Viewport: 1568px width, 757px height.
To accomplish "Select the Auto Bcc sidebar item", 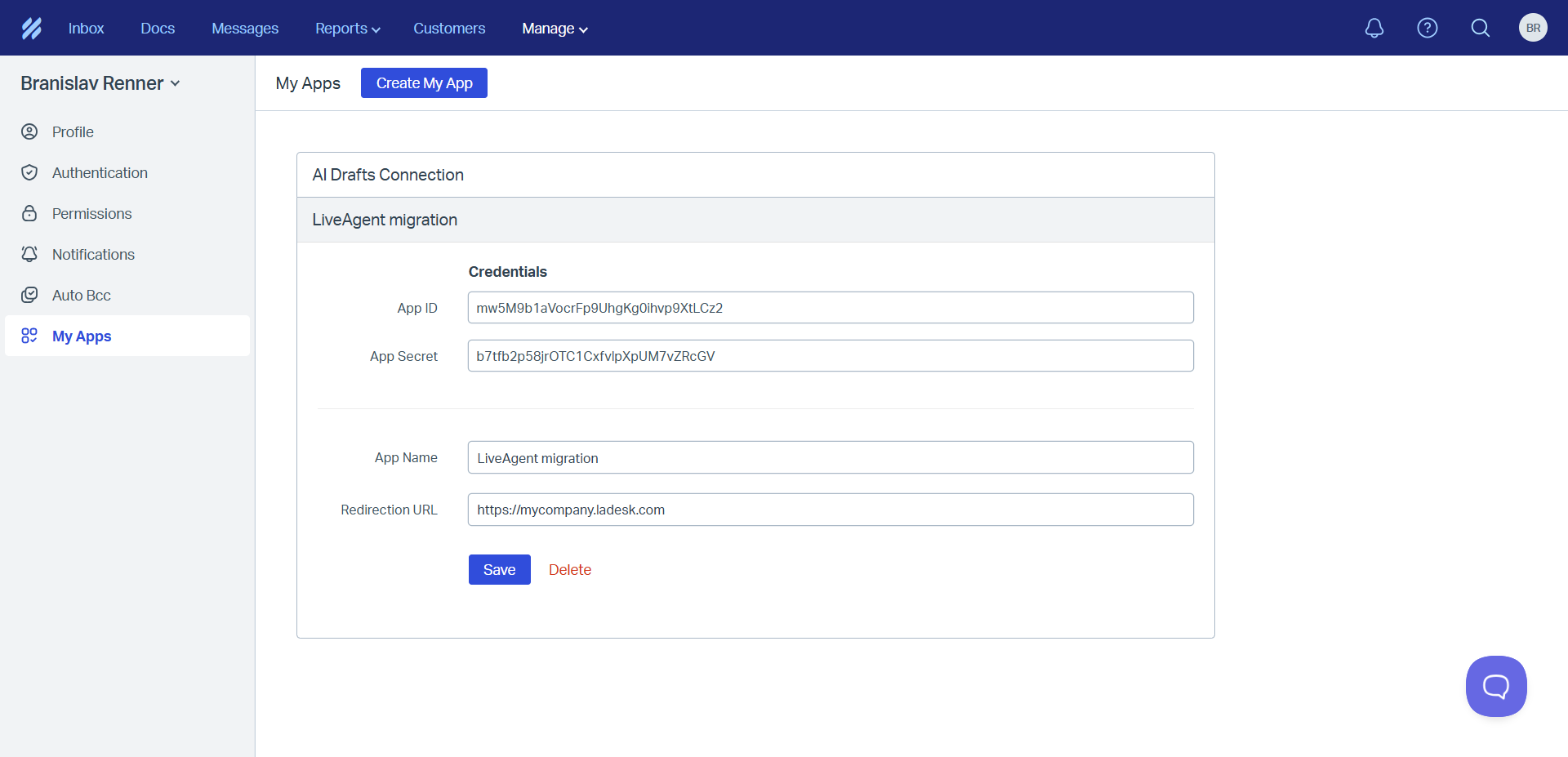I will tap(81, 295).
